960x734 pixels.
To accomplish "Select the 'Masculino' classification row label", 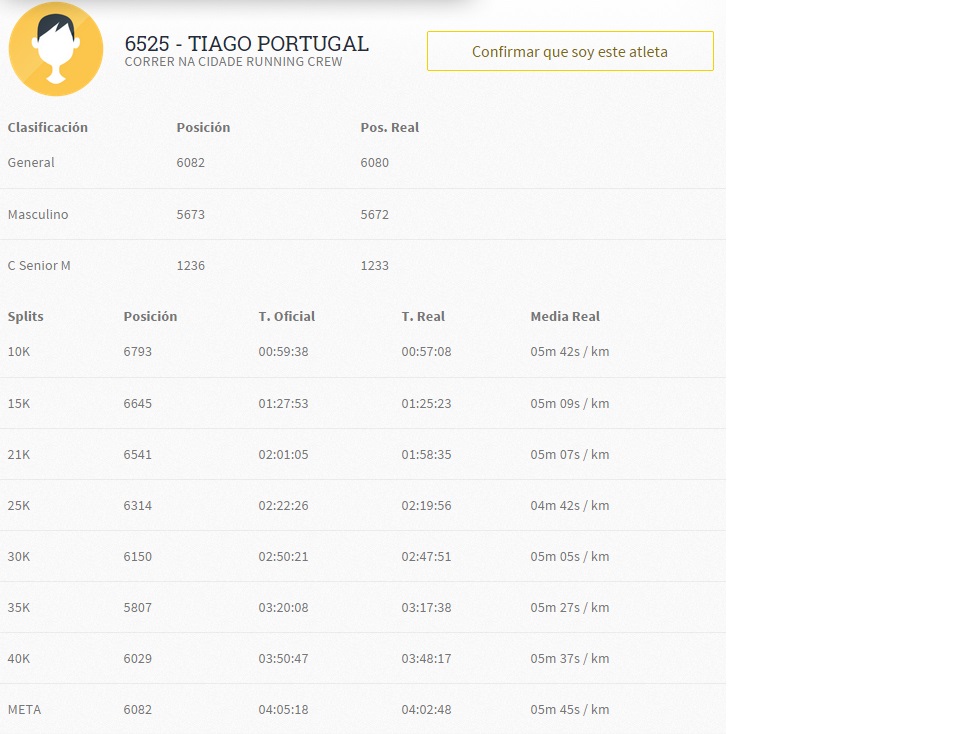I will [x=38, y=214].
